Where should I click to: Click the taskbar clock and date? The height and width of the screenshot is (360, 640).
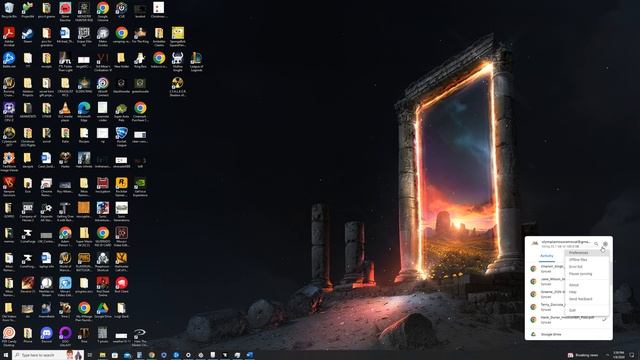[618, 355]
